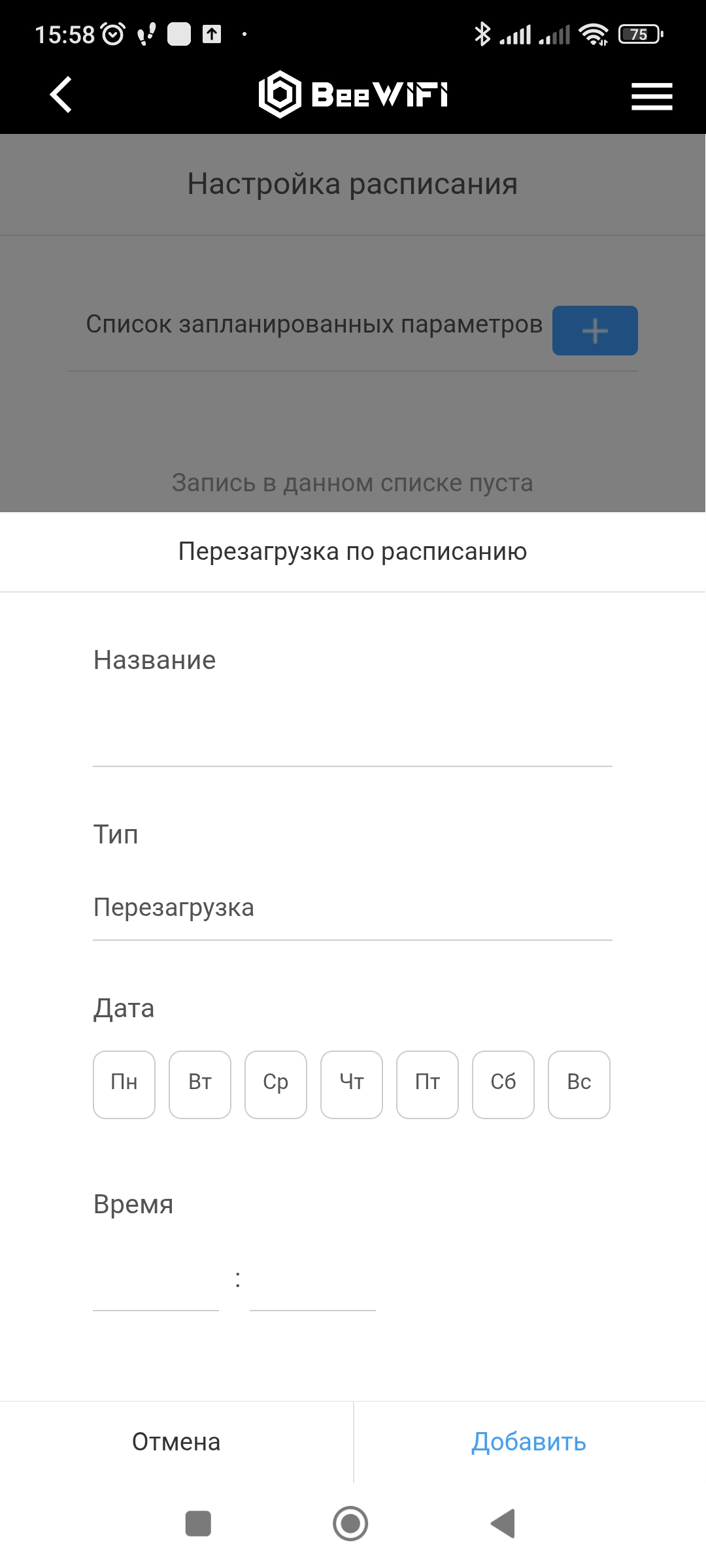The image size is (706, 1568).
Task: Tap the Android recent apps square
Action: point(198,1524)
